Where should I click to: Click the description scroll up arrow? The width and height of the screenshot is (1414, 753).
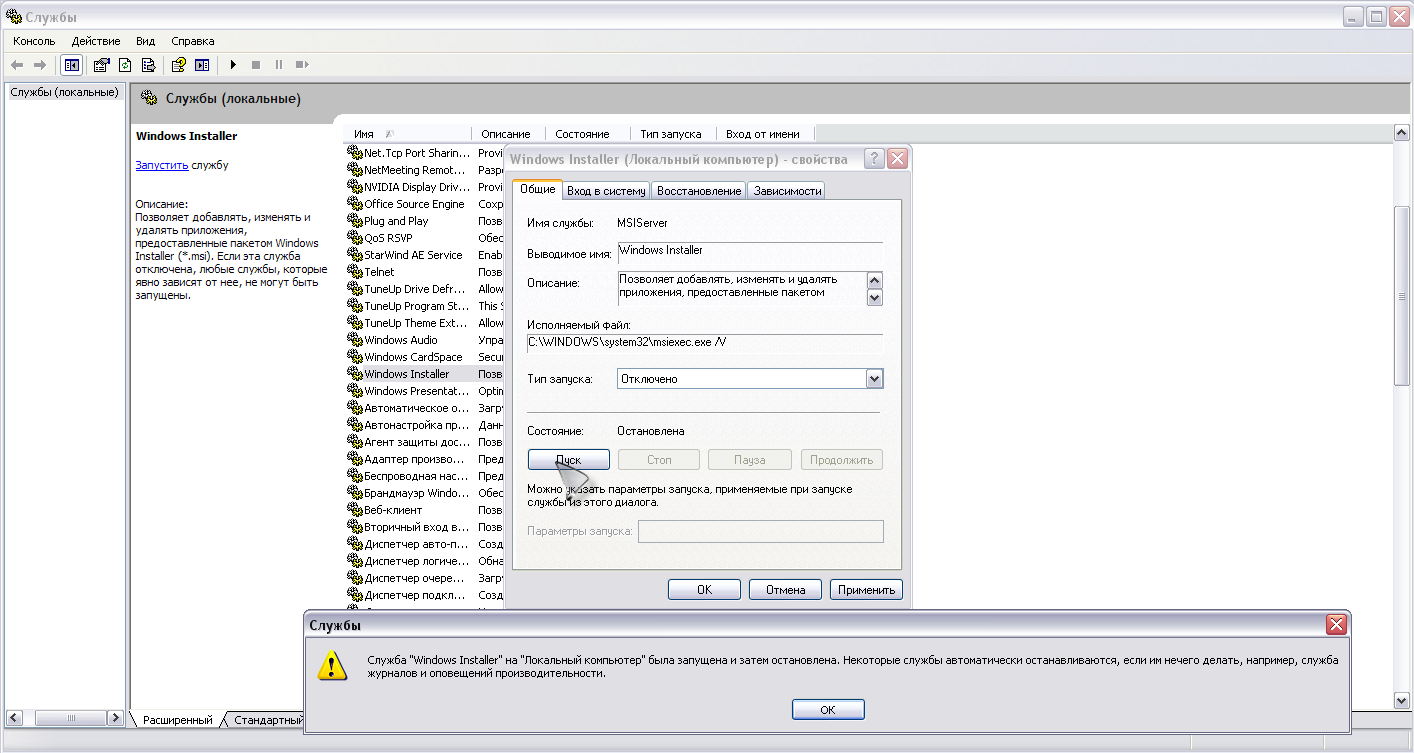point(874,281)
